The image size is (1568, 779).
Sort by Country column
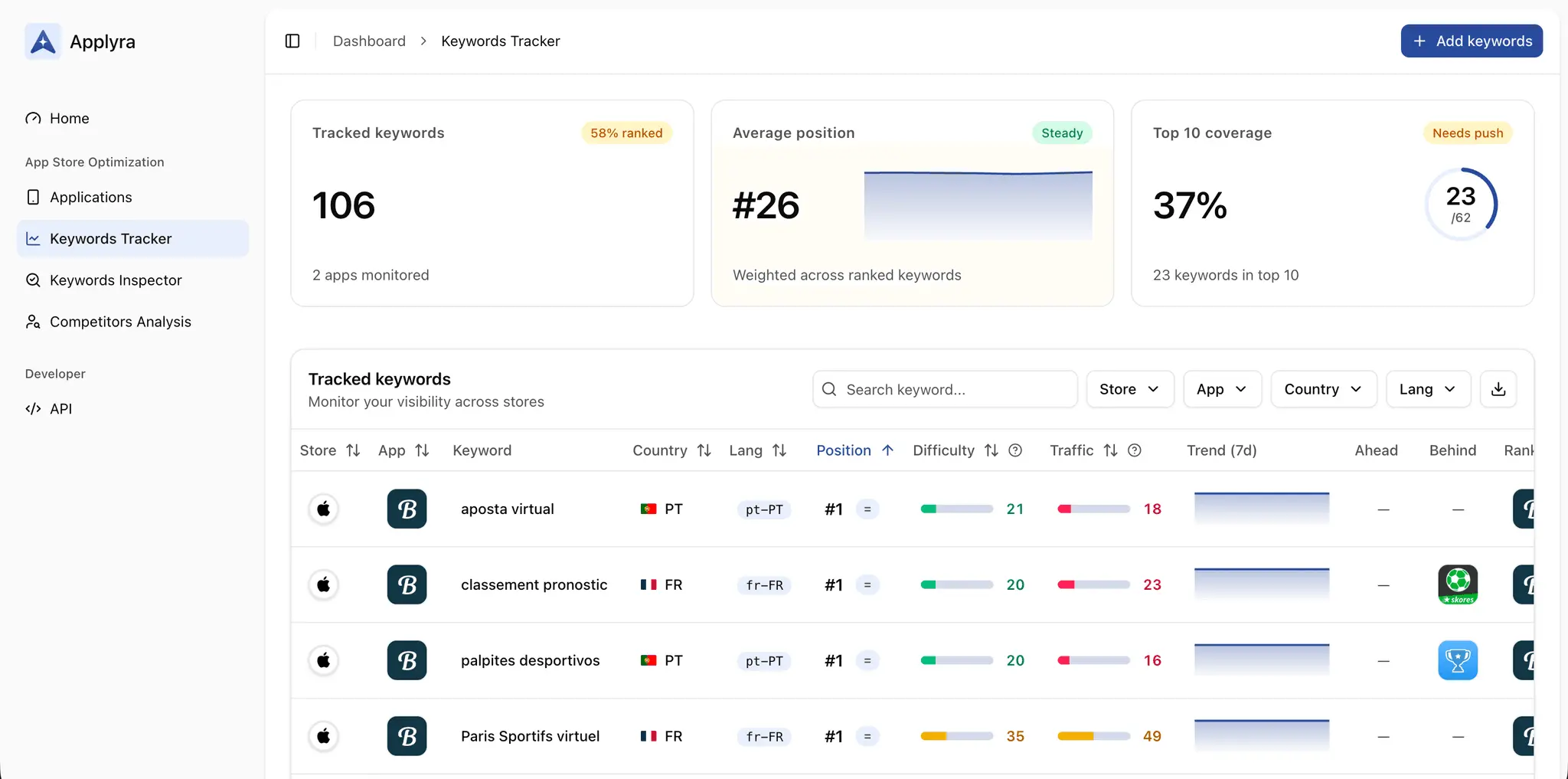[671, 451]
